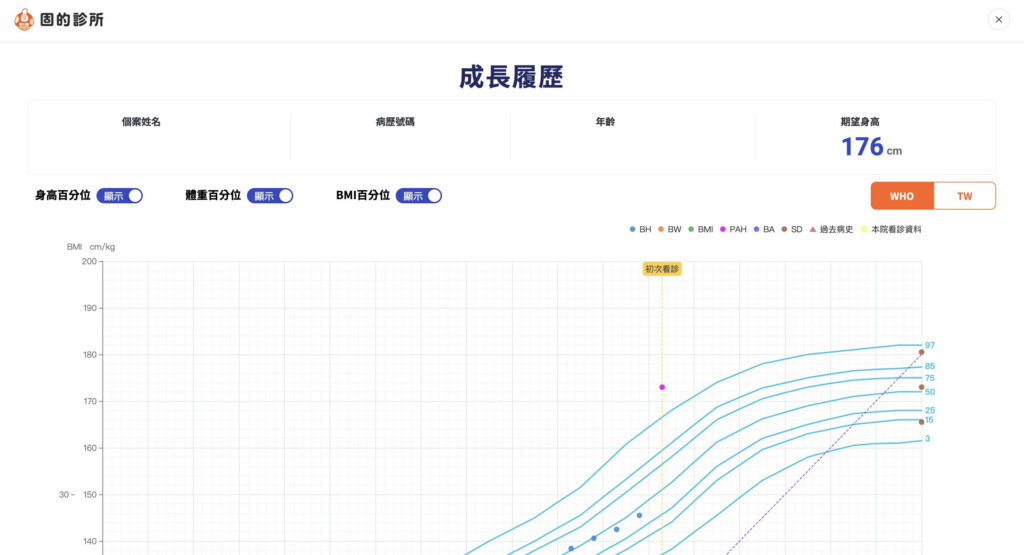Click the 初次看診 marker label

coord(662,269)
